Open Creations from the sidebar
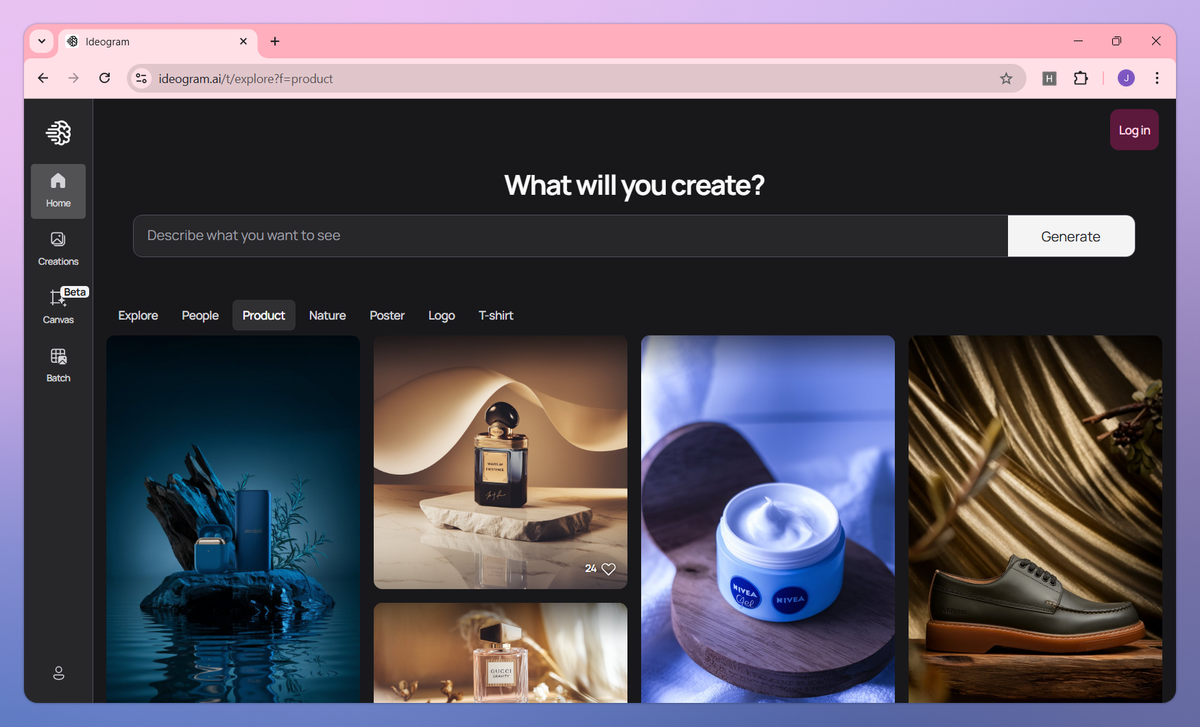The width and height of the screenshot is (1200, 727). coord(58,248)
